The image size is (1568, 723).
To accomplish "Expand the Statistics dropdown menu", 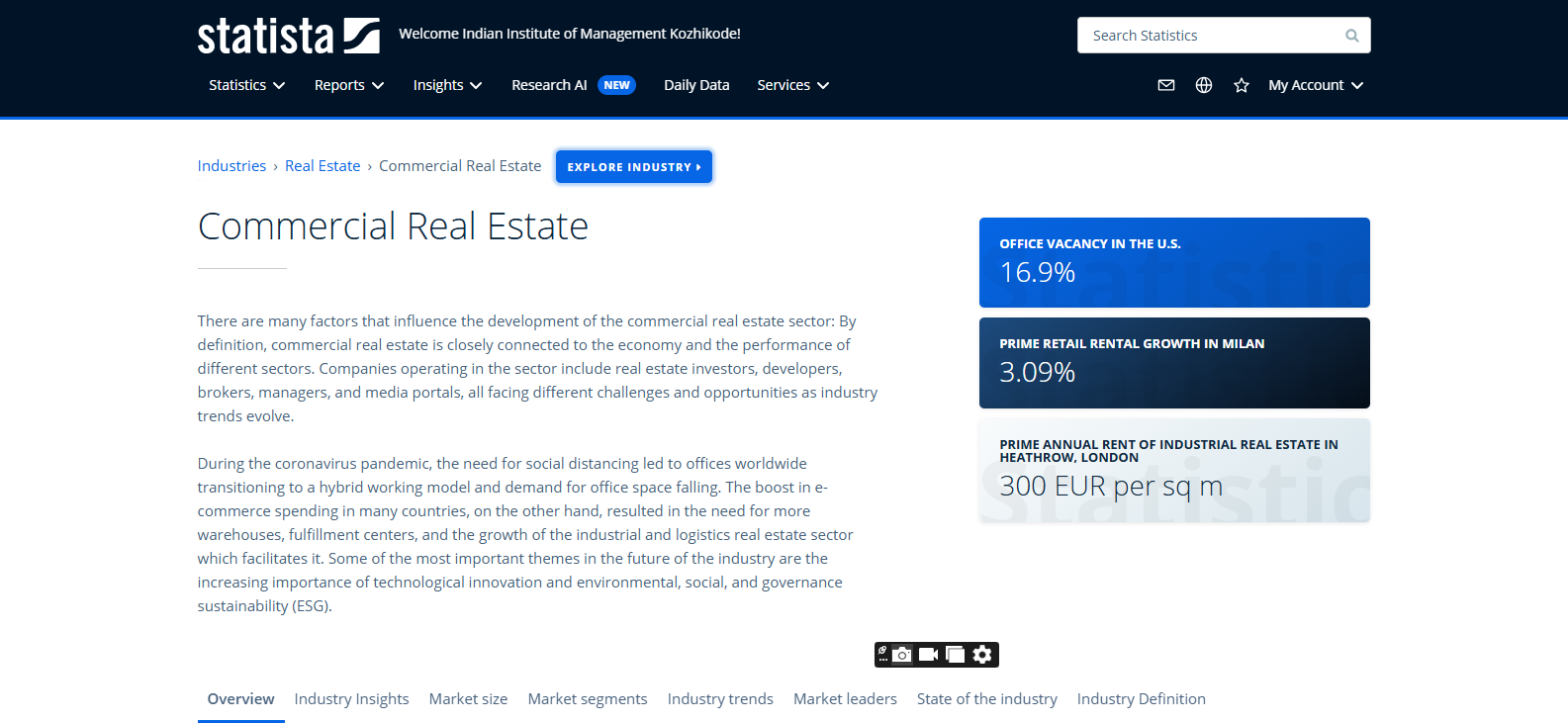I will click(246, 85).
